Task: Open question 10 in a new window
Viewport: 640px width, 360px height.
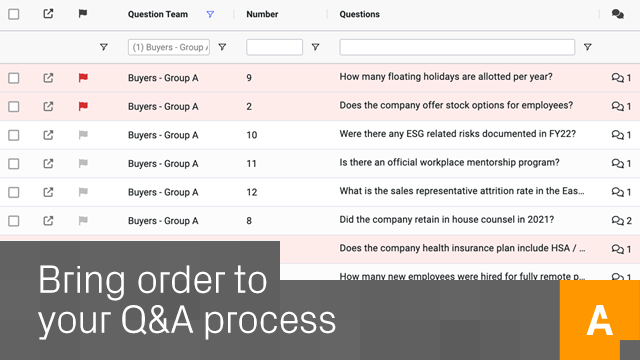Action: (48, 135)
